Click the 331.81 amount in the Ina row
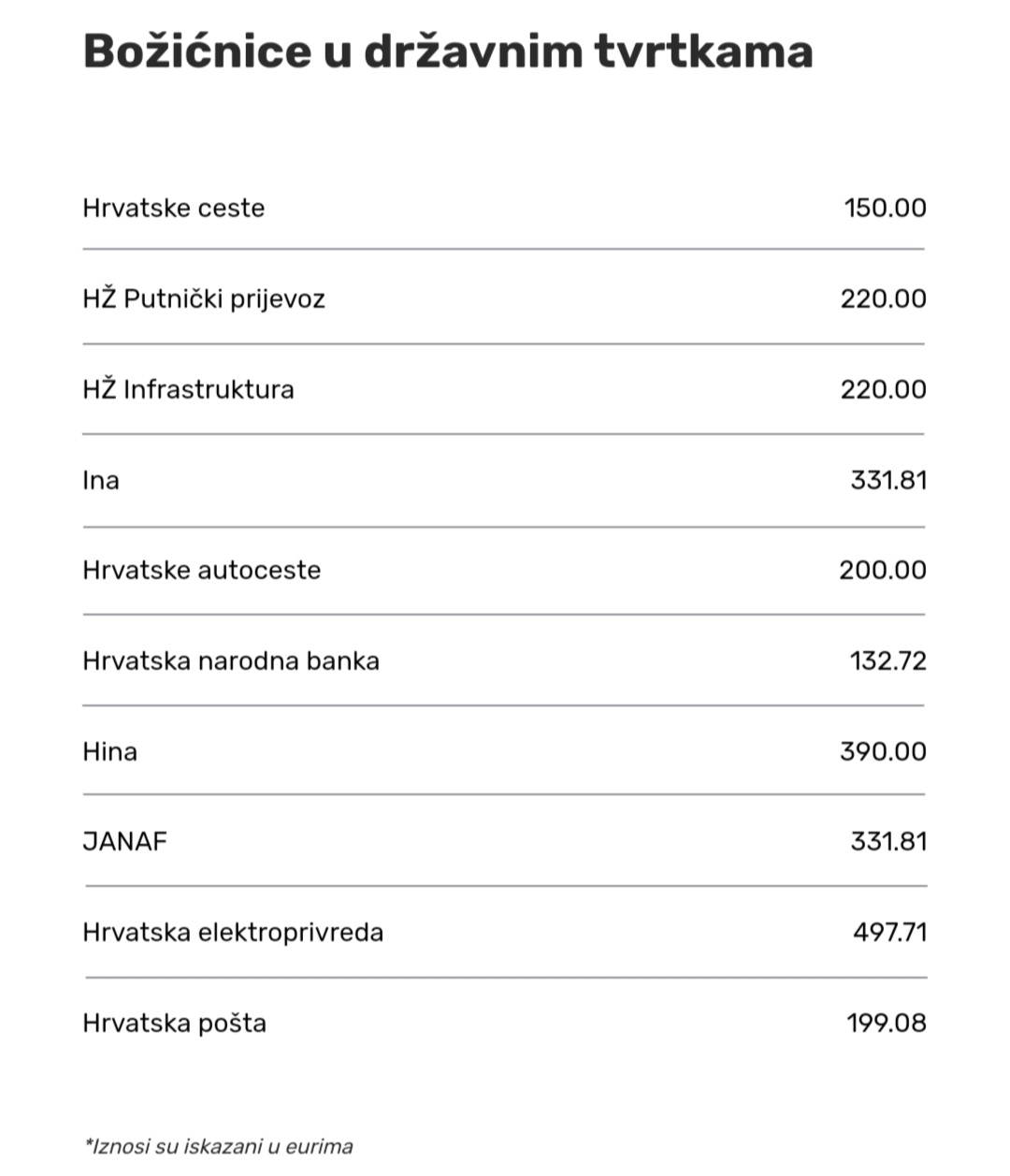Viewport: 1010px width, 1176px height. point(888,481)
